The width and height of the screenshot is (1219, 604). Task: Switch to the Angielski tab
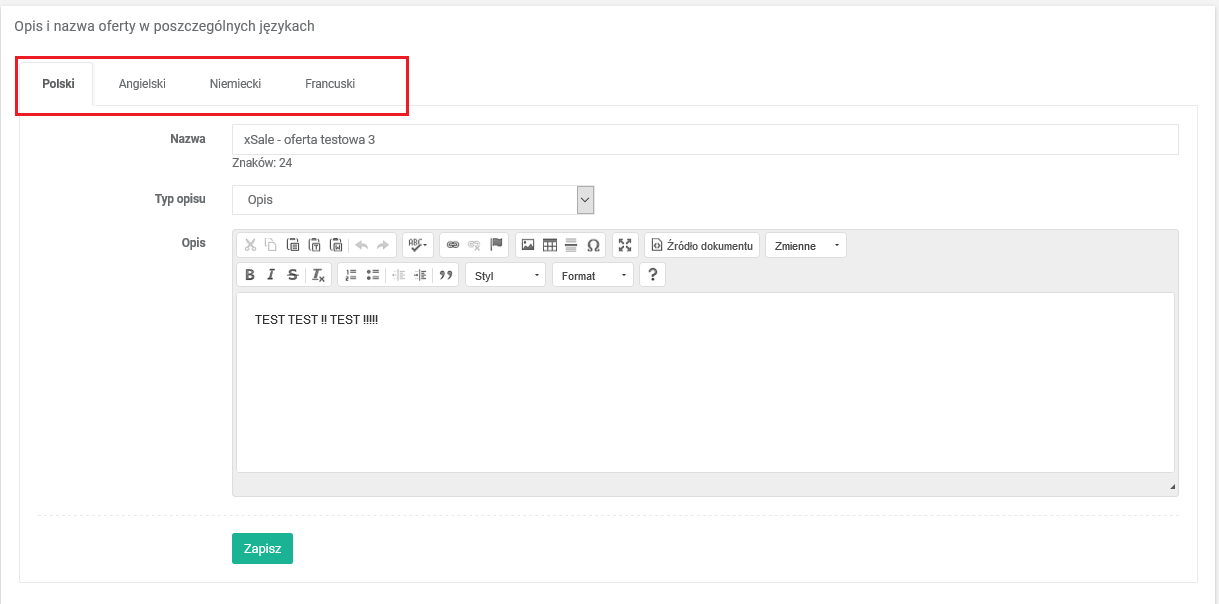pos(142,84)
